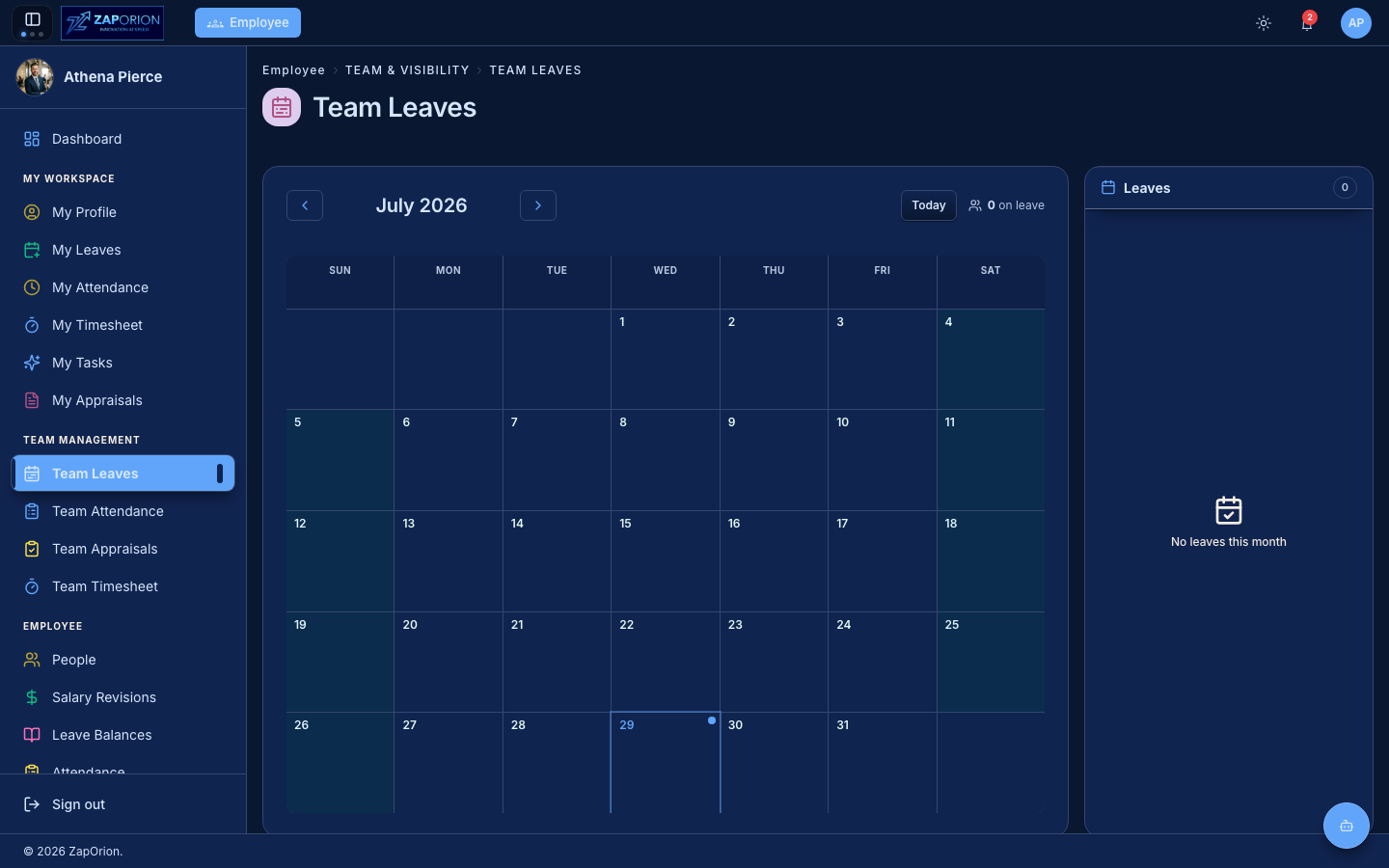This screenshot has width=1389, height=868.
Task: Click the Leaves panel calendar icon
Action: (x=1108, y=188)
